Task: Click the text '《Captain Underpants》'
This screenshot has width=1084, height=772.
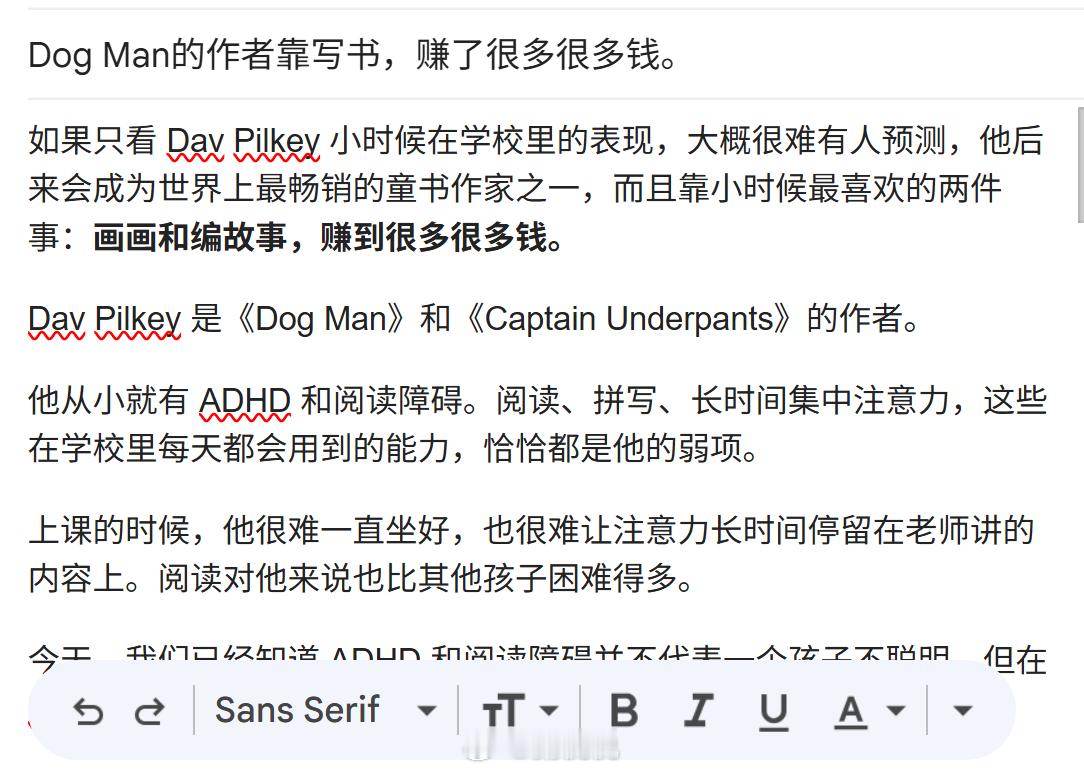Action: (628, 319)
